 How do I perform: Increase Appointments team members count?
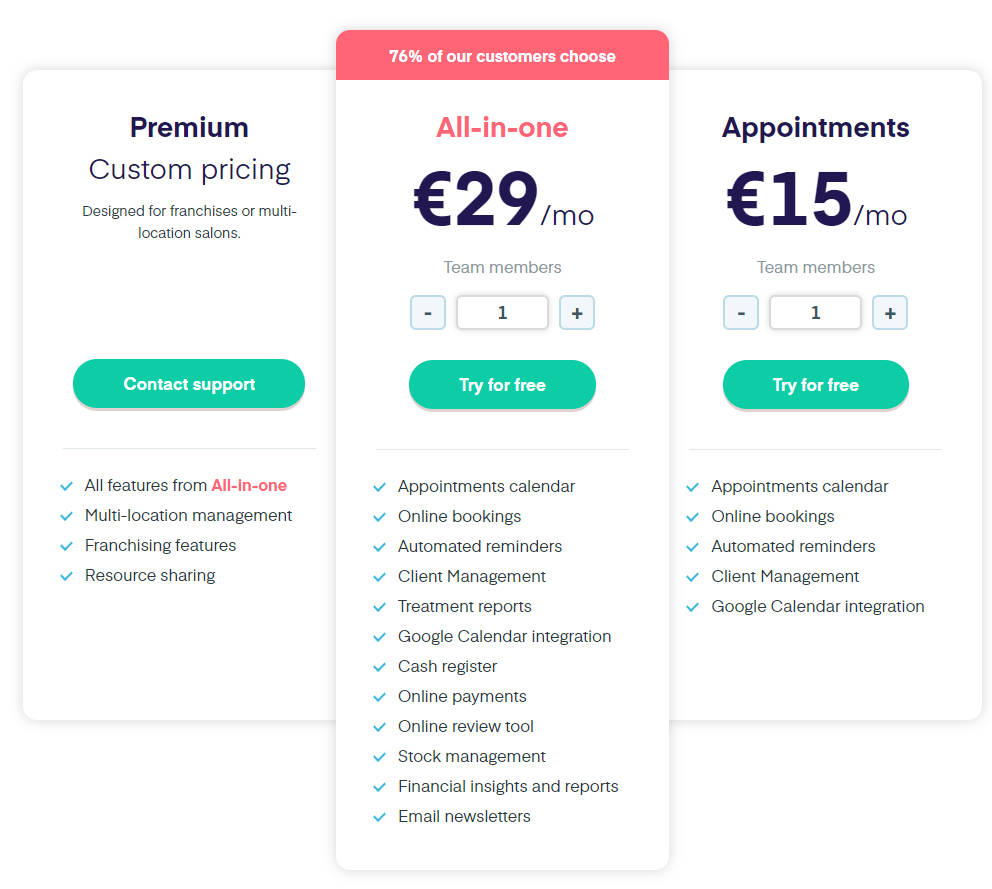pyautogui.click(x=890, y=312)
